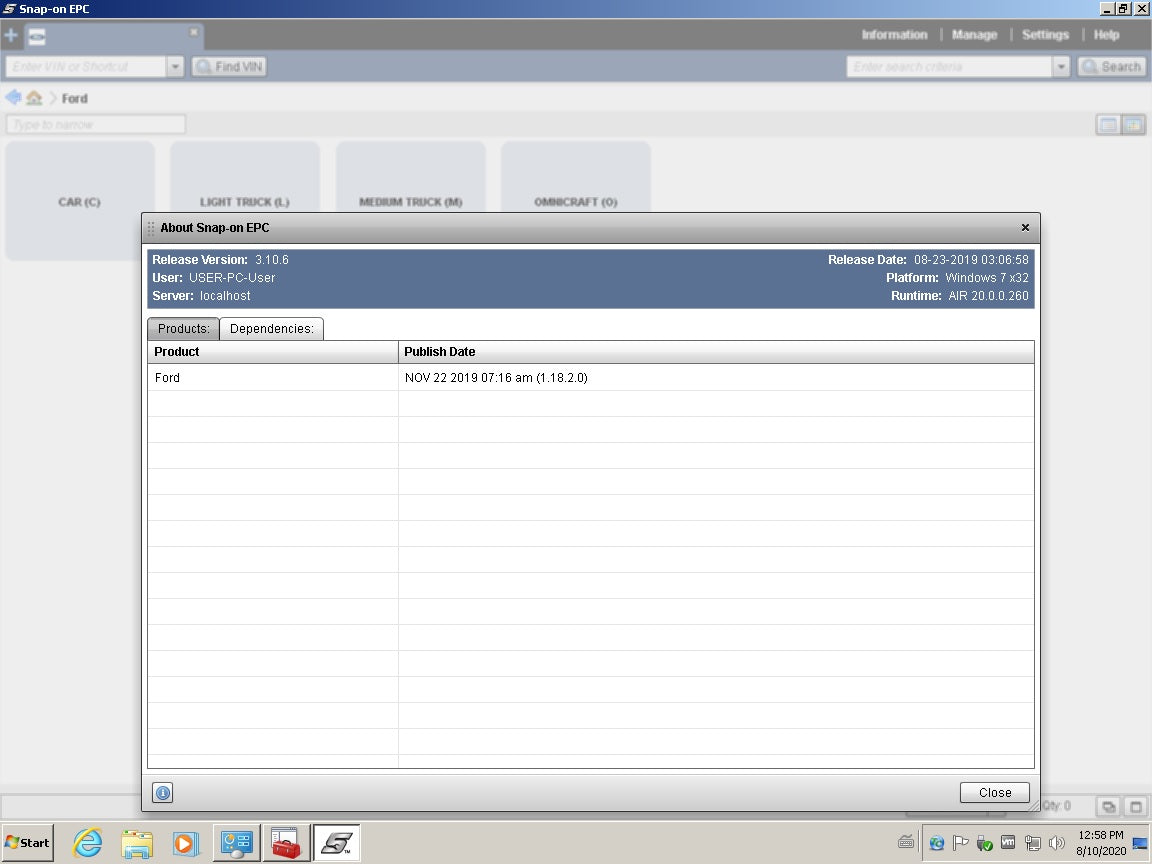Click the localhost server value
1152x864 pixels.
click(225, 296)
